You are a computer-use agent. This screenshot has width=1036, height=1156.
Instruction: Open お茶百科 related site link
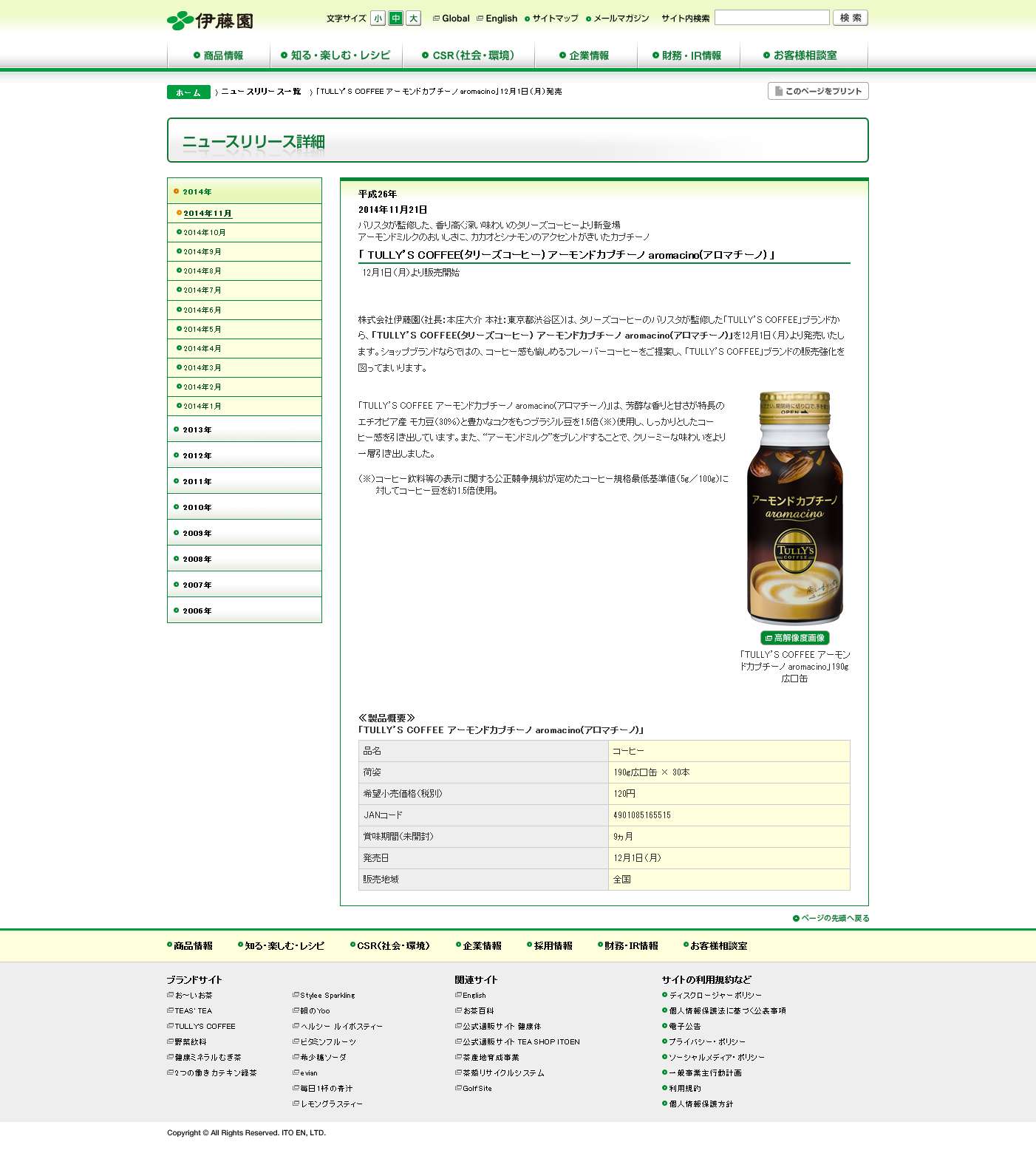(474, 1010)
